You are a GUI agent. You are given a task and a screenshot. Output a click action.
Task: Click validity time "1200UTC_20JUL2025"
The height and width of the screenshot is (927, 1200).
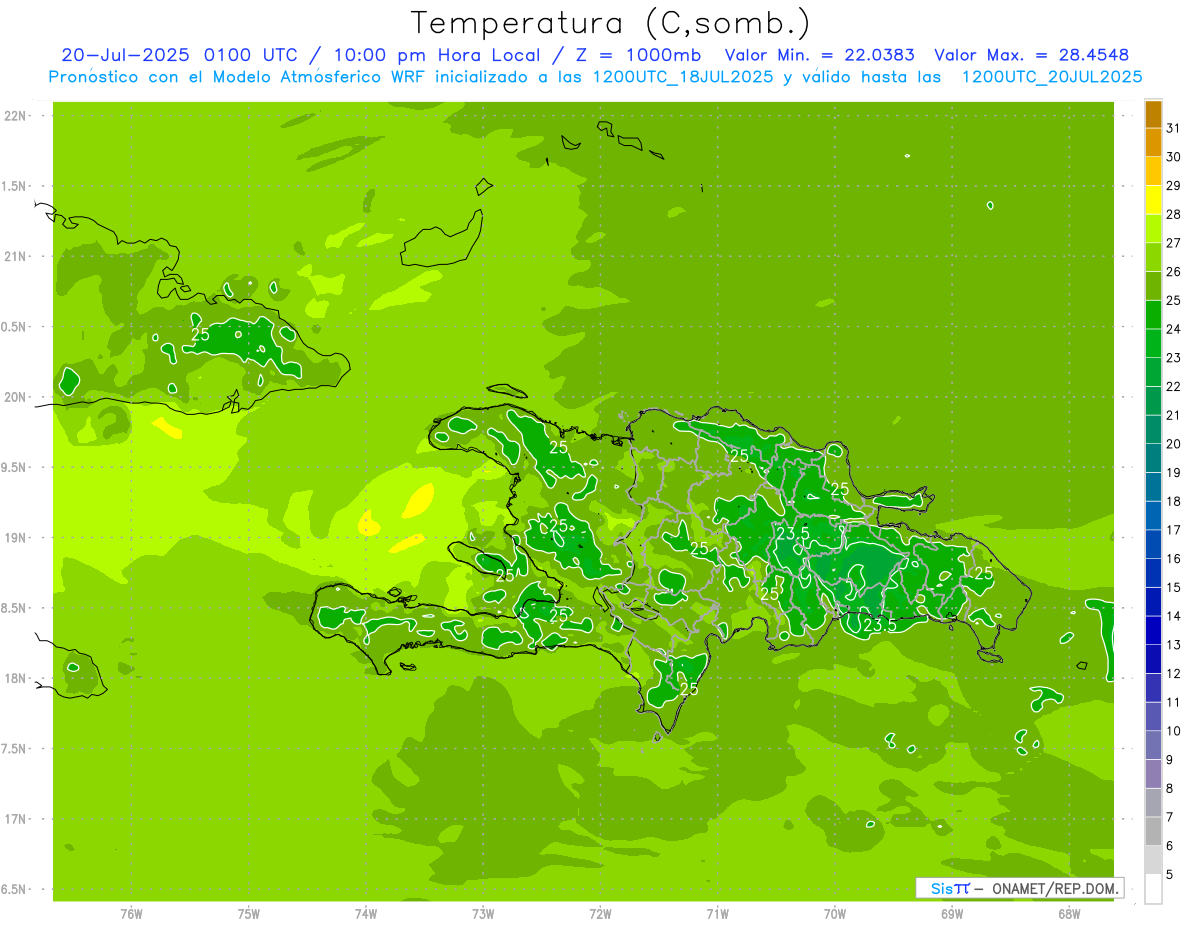(1052, 77)
